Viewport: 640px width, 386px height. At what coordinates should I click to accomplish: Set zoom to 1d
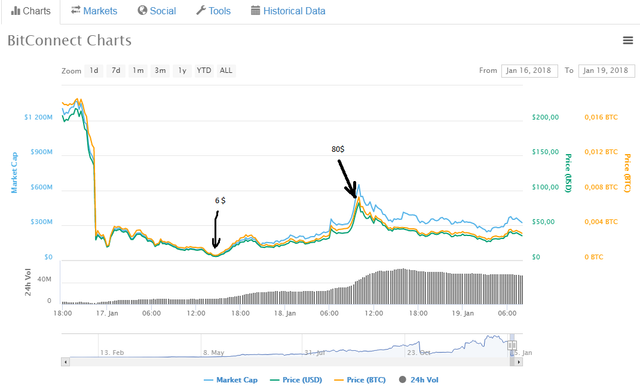(x=94, y=71)
